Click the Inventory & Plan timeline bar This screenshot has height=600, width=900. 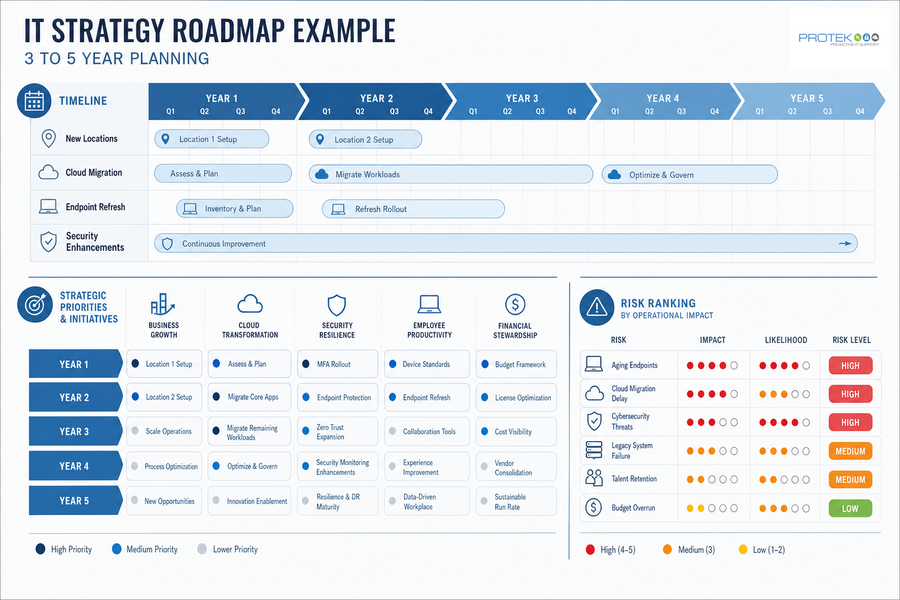pyautogui.click(x=235, y=208)
